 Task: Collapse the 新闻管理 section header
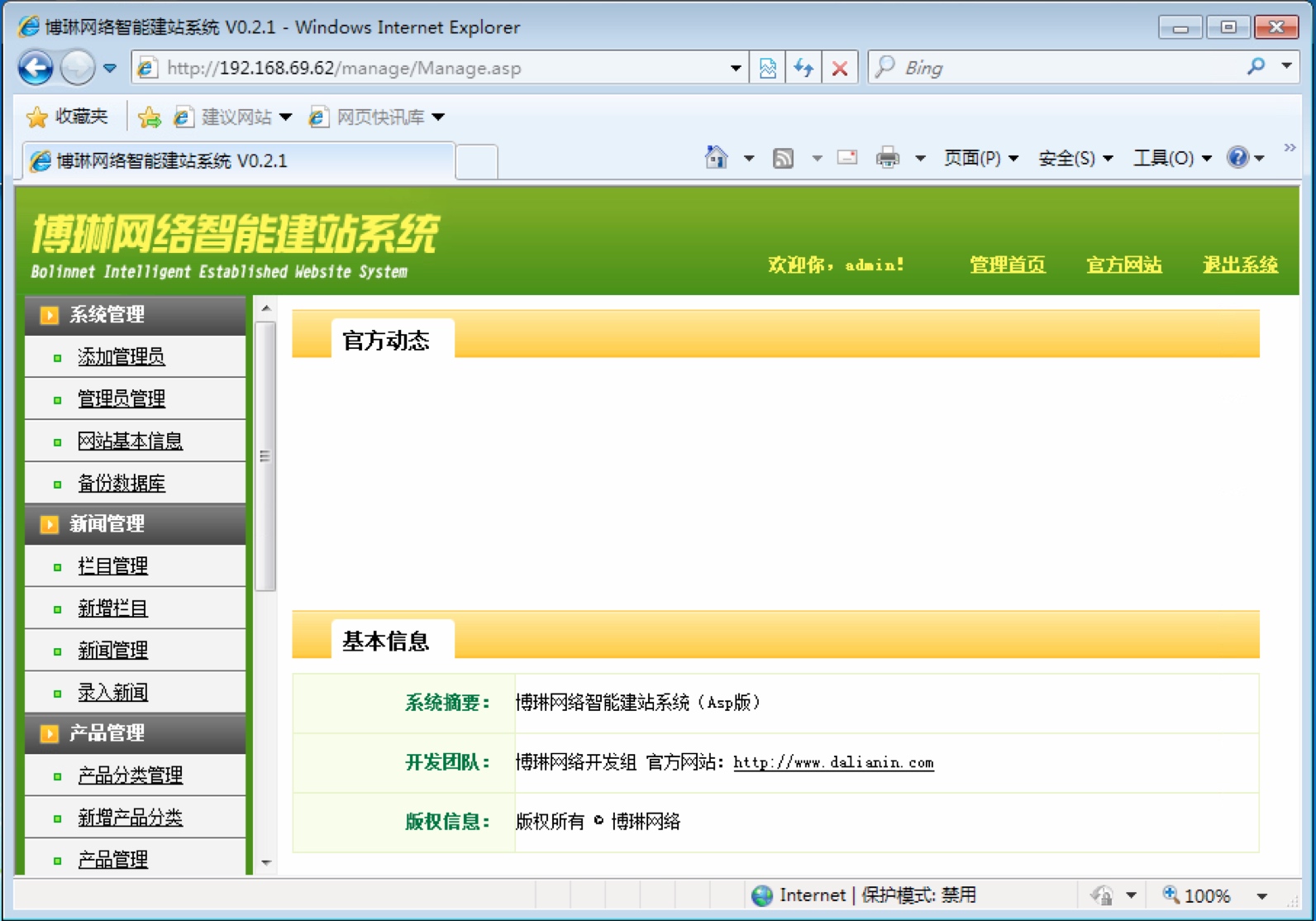pyautogui.click(x=136, y=523)
